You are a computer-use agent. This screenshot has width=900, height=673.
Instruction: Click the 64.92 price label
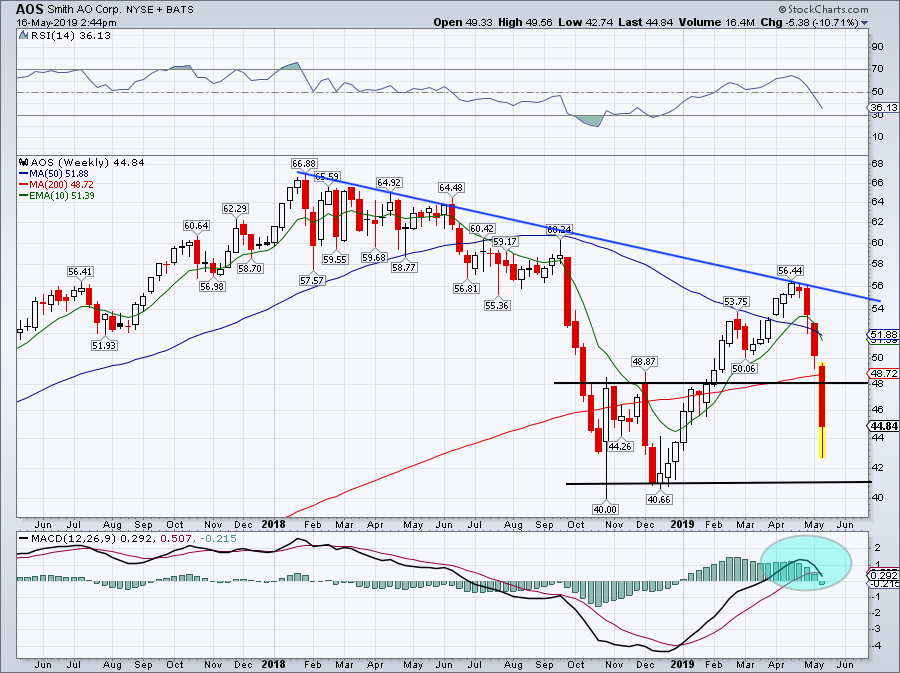(x=389, y=182)
